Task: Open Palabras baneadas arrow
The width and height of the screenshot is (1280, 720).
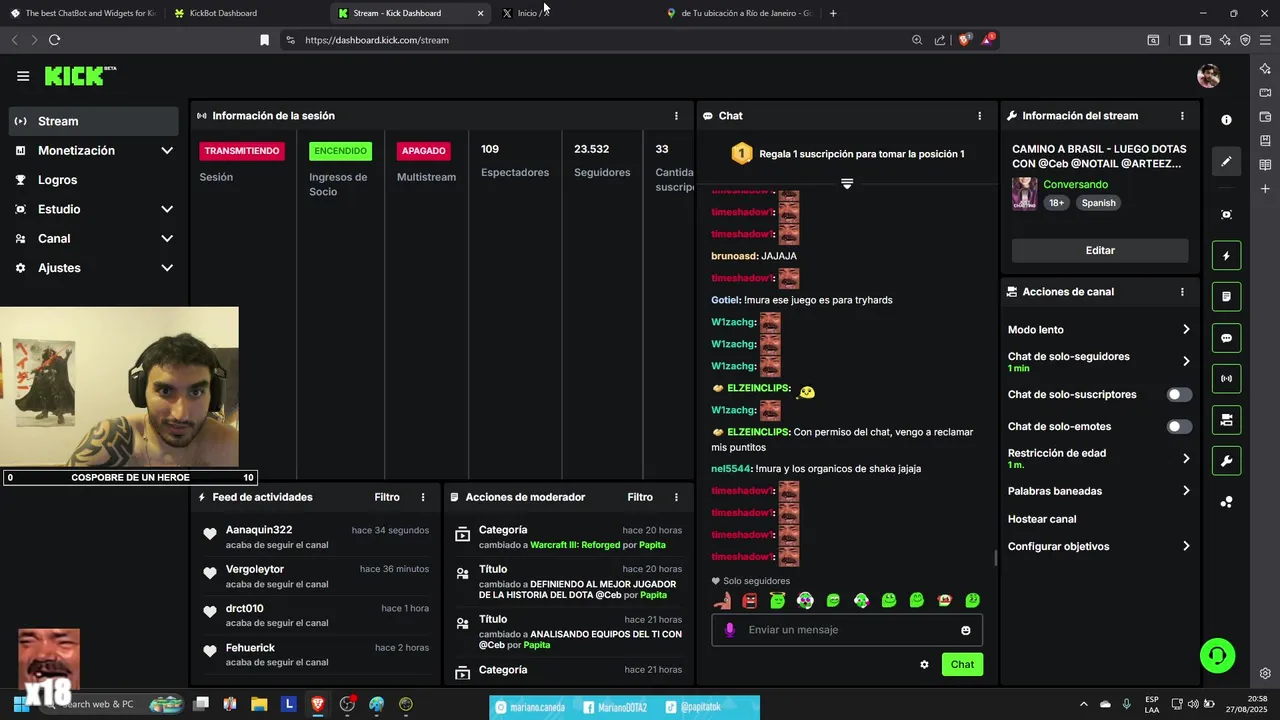Action: [x=1186, y=491]
